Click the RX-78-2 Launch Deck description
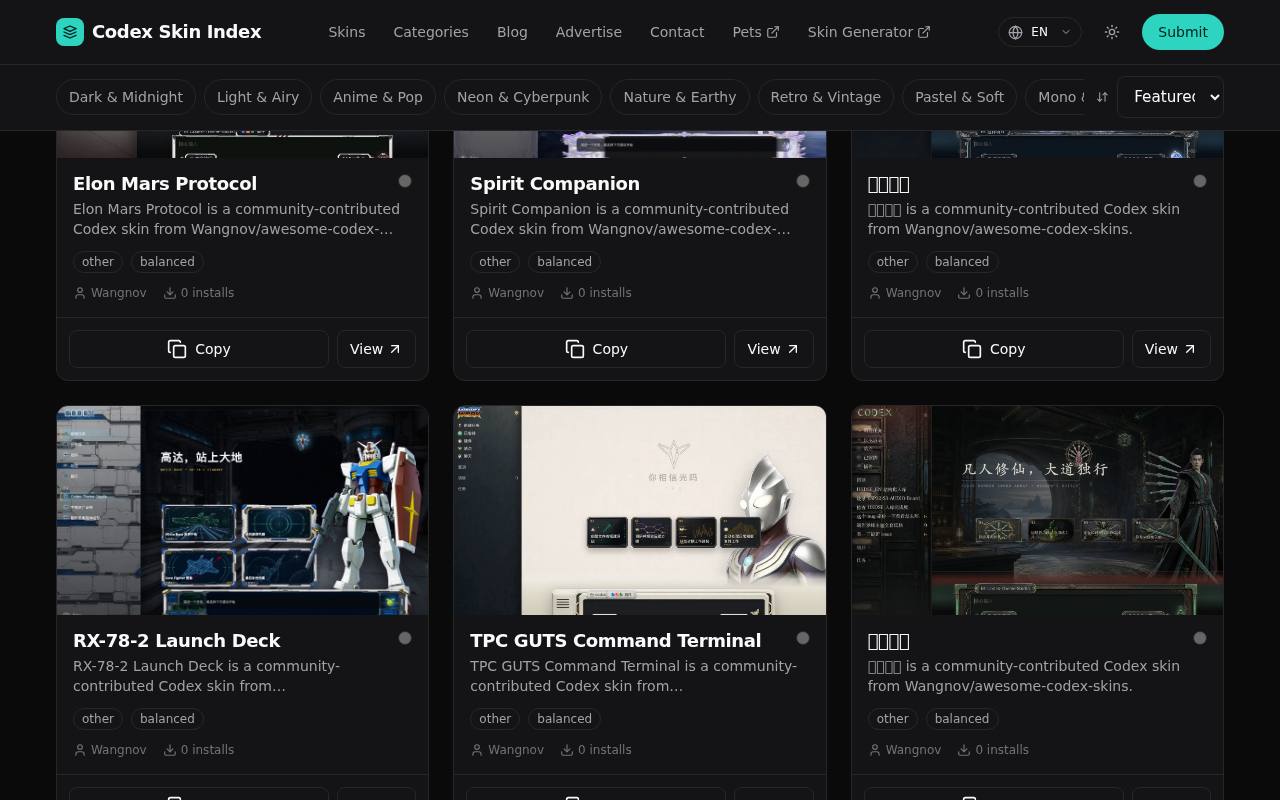1280x800 pixels. tap(207, 676)
